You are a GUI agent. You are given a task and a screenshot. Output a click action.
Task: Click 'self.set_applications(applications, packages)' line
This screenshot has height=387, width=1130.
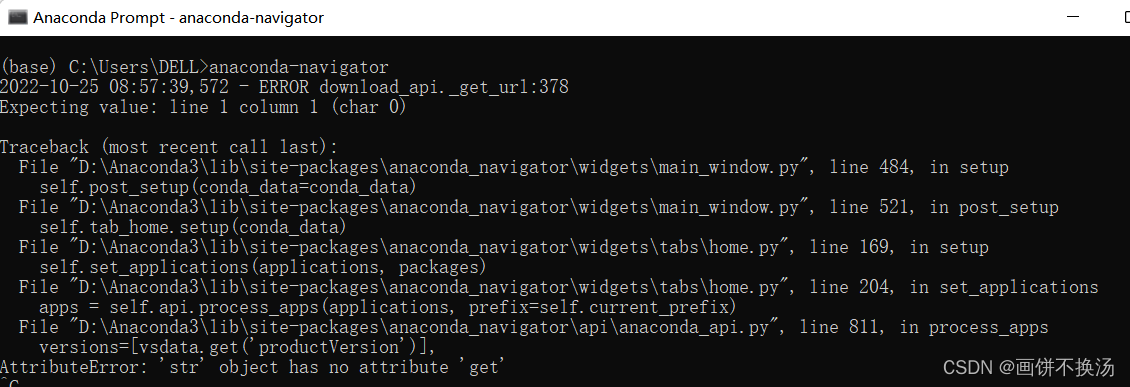(262, 267)
